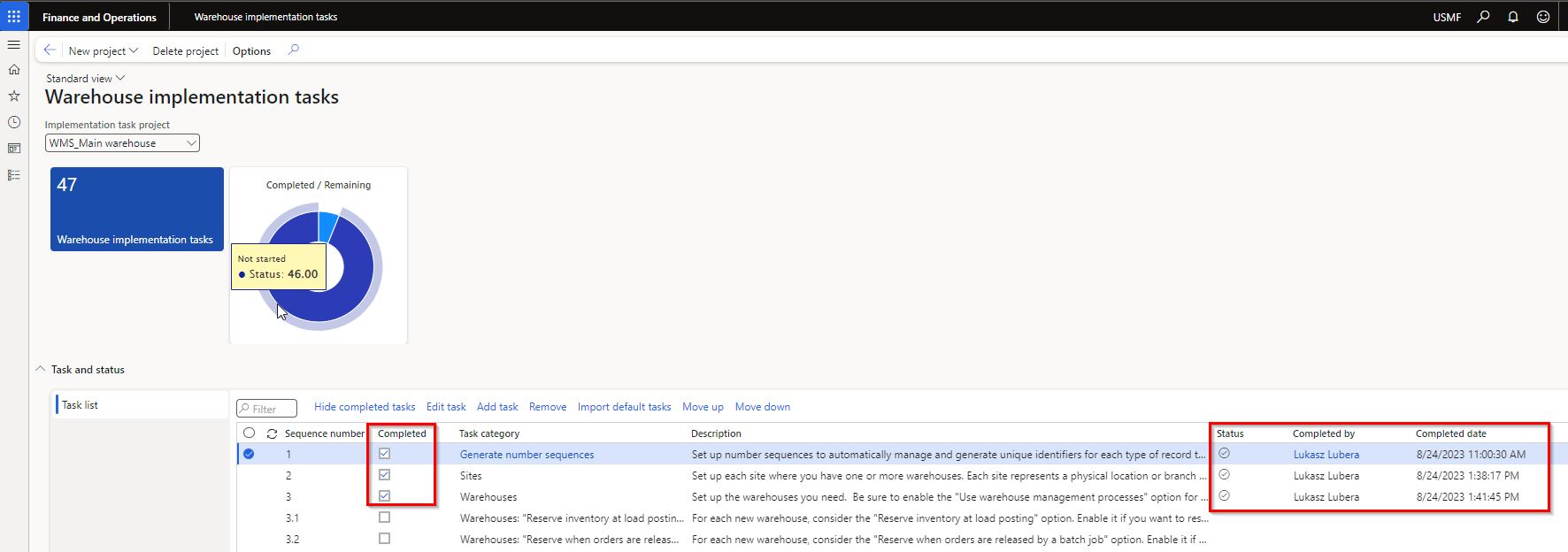Check Completed box for task 3.1
Image resolution: width=1568 pixels, height=552 pixels.
tap(384, 517)
